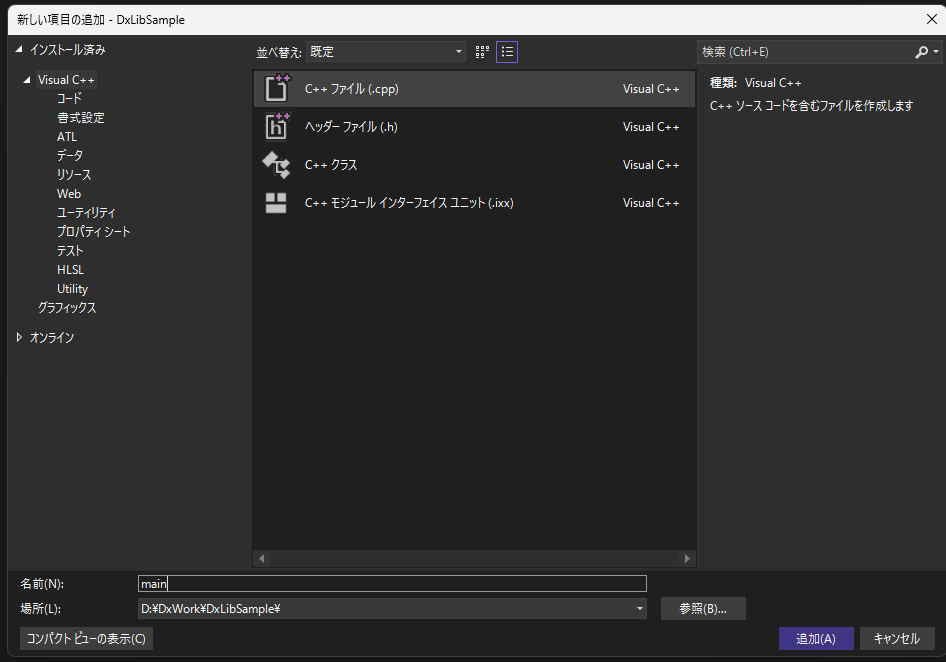Select the '.ixx' module template name text

(409, 203)
